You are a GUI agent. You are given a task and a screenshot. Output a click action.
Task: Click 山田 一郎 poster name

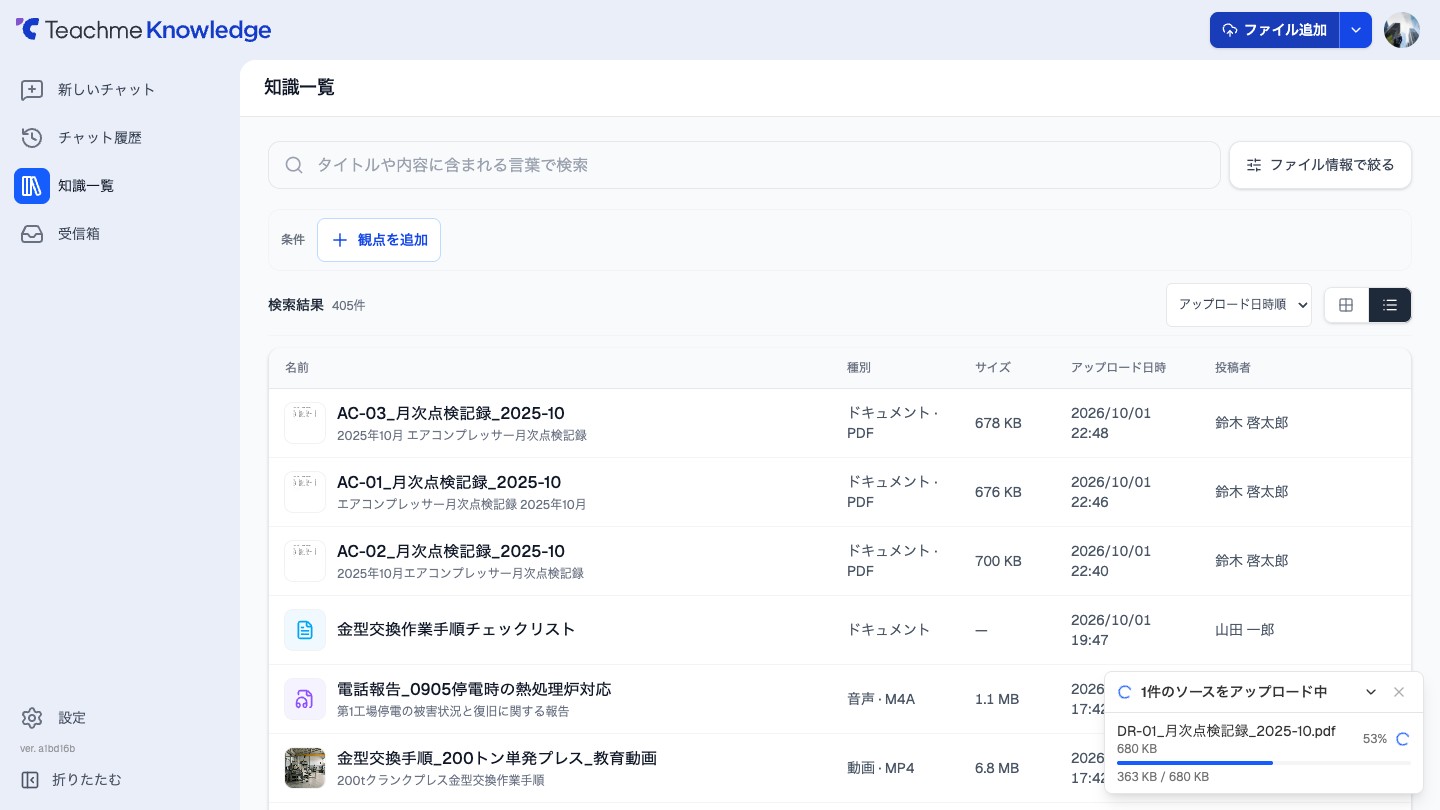(x=1245, y=630)
